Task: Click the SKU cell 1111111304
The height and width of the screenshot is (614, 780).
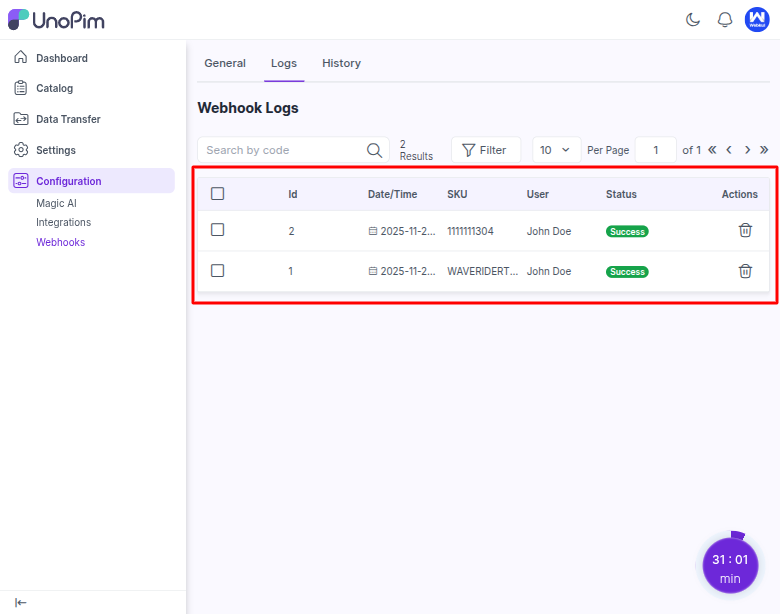Action: pos(470,231)
